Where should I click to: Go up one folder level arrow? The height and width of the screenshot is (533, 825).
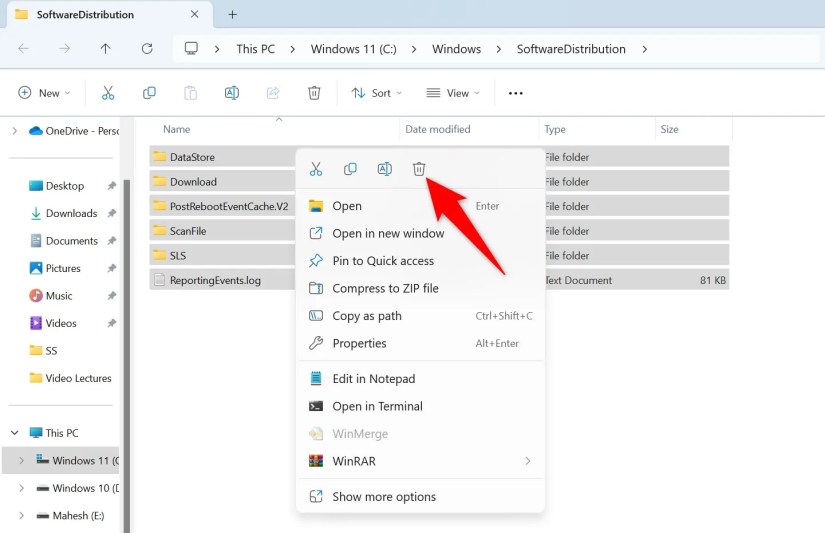(x=106, y=49)
